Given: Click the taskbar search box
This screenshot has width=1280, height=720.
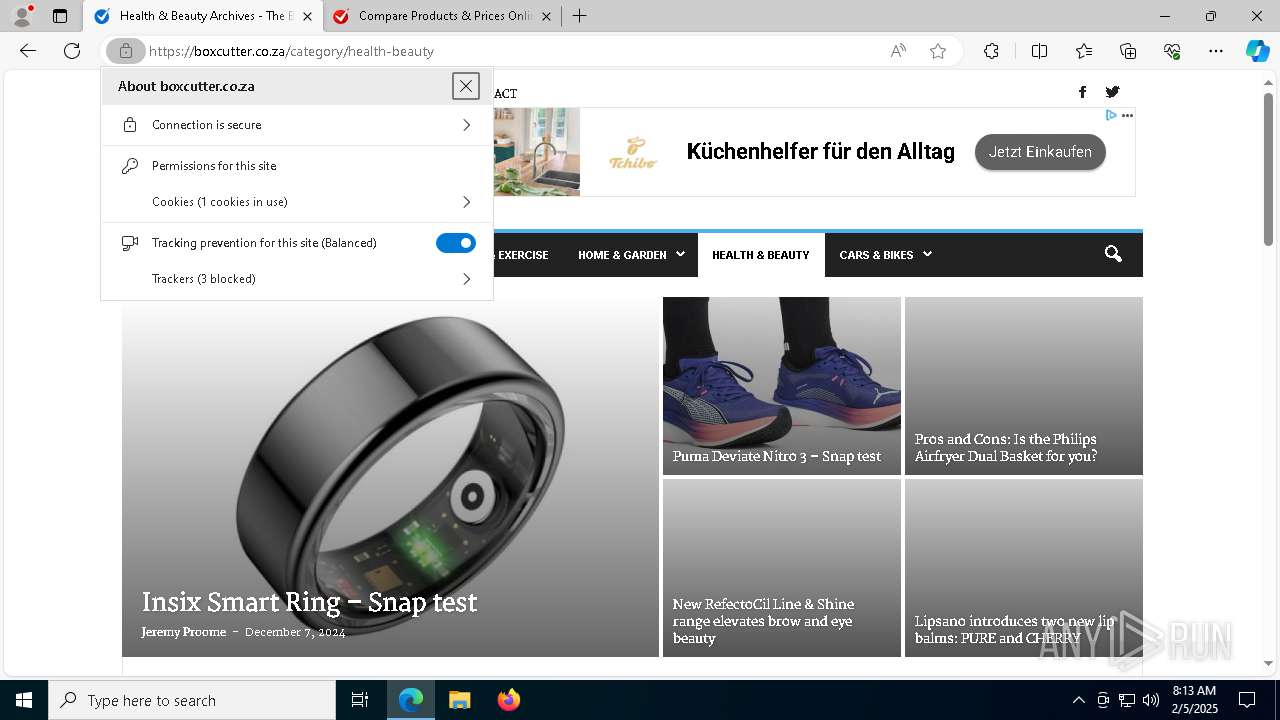Looking at the screenshot, I should coord(192,700).
